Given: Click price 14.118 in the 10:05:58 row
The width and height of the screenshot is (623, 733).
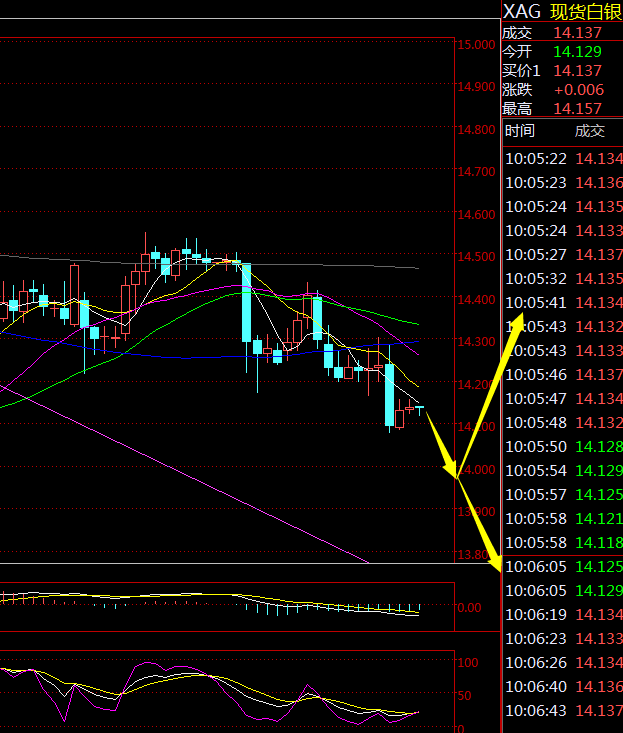Looking at the screenshot, I should (x=599, y=543).
